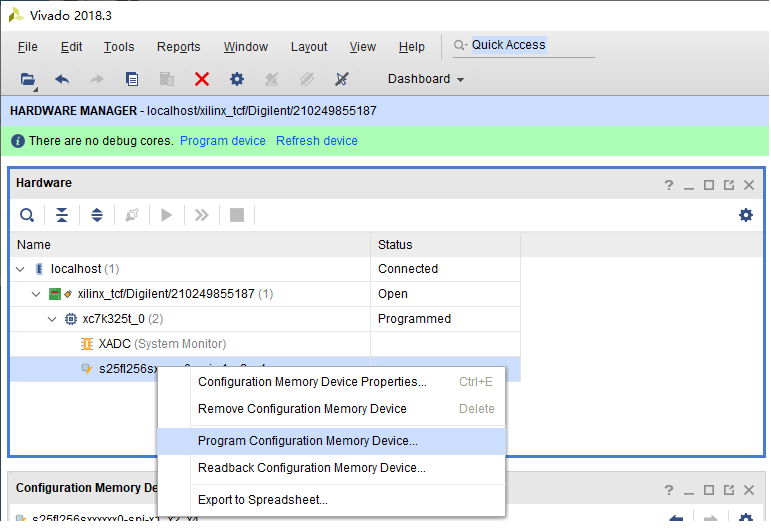Viewport: 771px width, 530px height.
Task: Open the File menu
Action: click(x=28, y=47)
